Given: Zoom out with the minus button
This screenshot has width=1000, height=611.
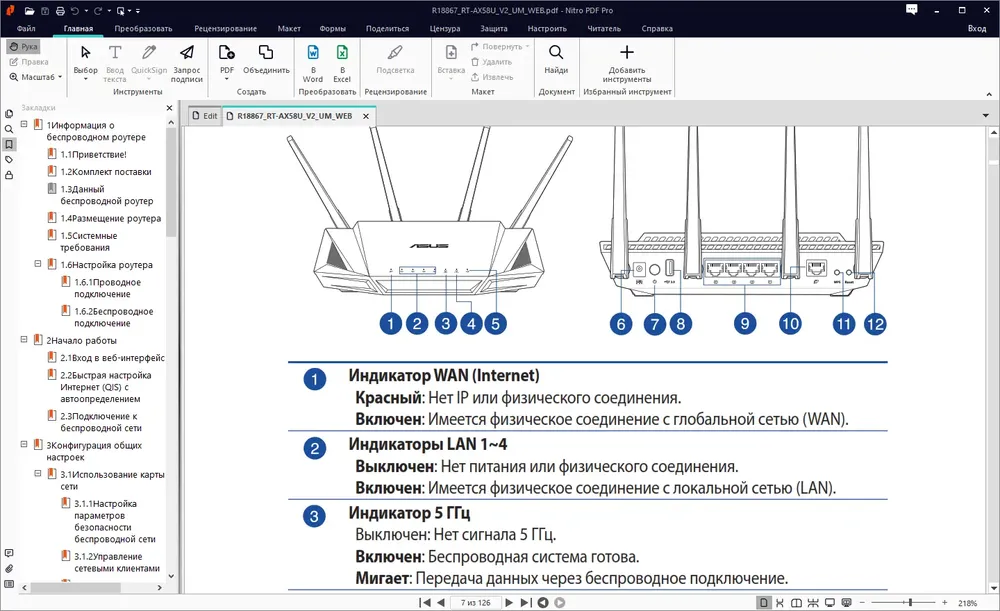Looking at the screenshot, I should click(862, 603).
